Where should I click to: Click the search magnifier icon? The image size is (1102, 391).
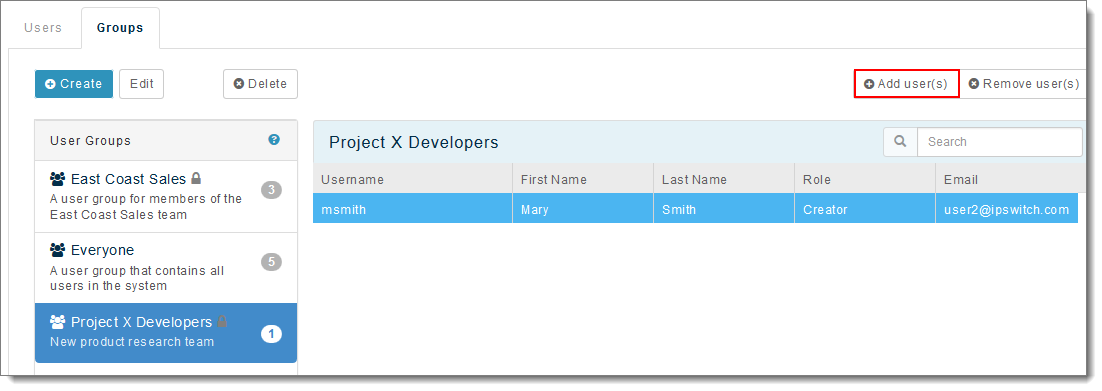(x=900, y=141)
